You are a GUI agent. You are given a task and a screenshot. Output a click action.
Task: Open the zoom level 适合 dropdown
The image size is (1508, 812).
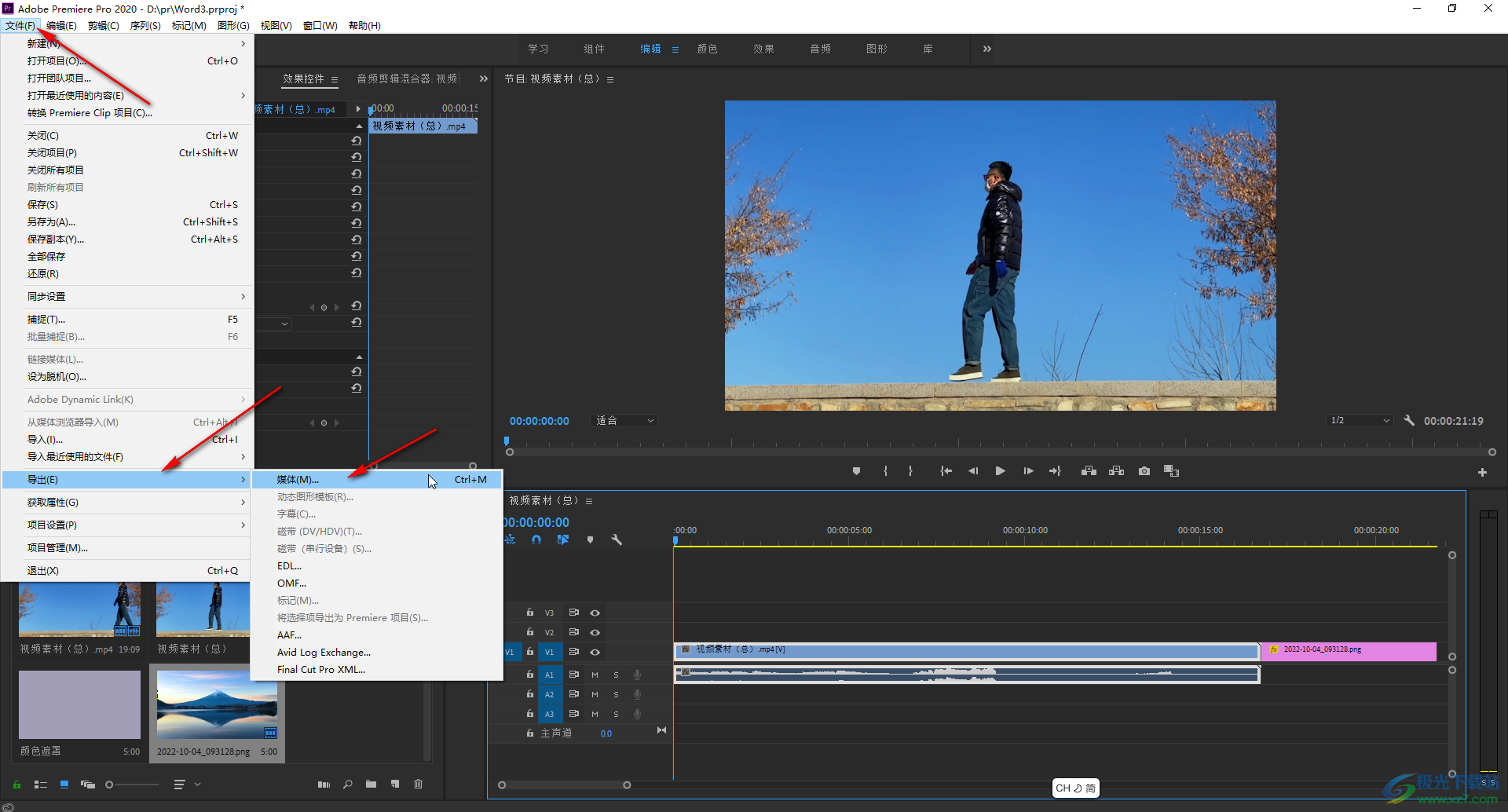click(624, 421)
